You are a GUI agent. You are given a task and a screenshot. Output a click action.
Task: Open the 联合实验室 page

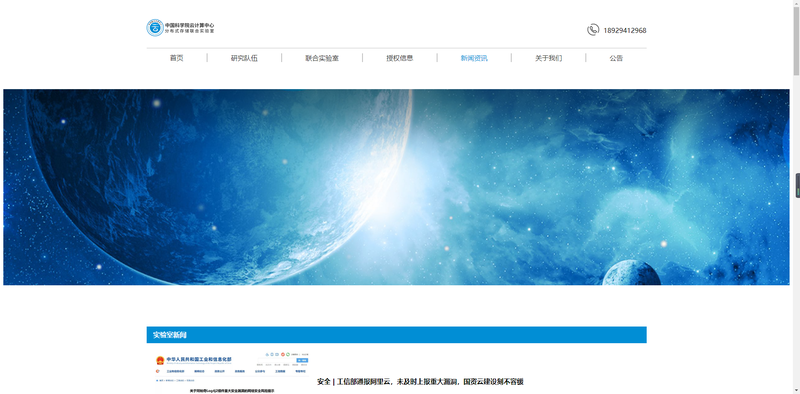(322, 58)
